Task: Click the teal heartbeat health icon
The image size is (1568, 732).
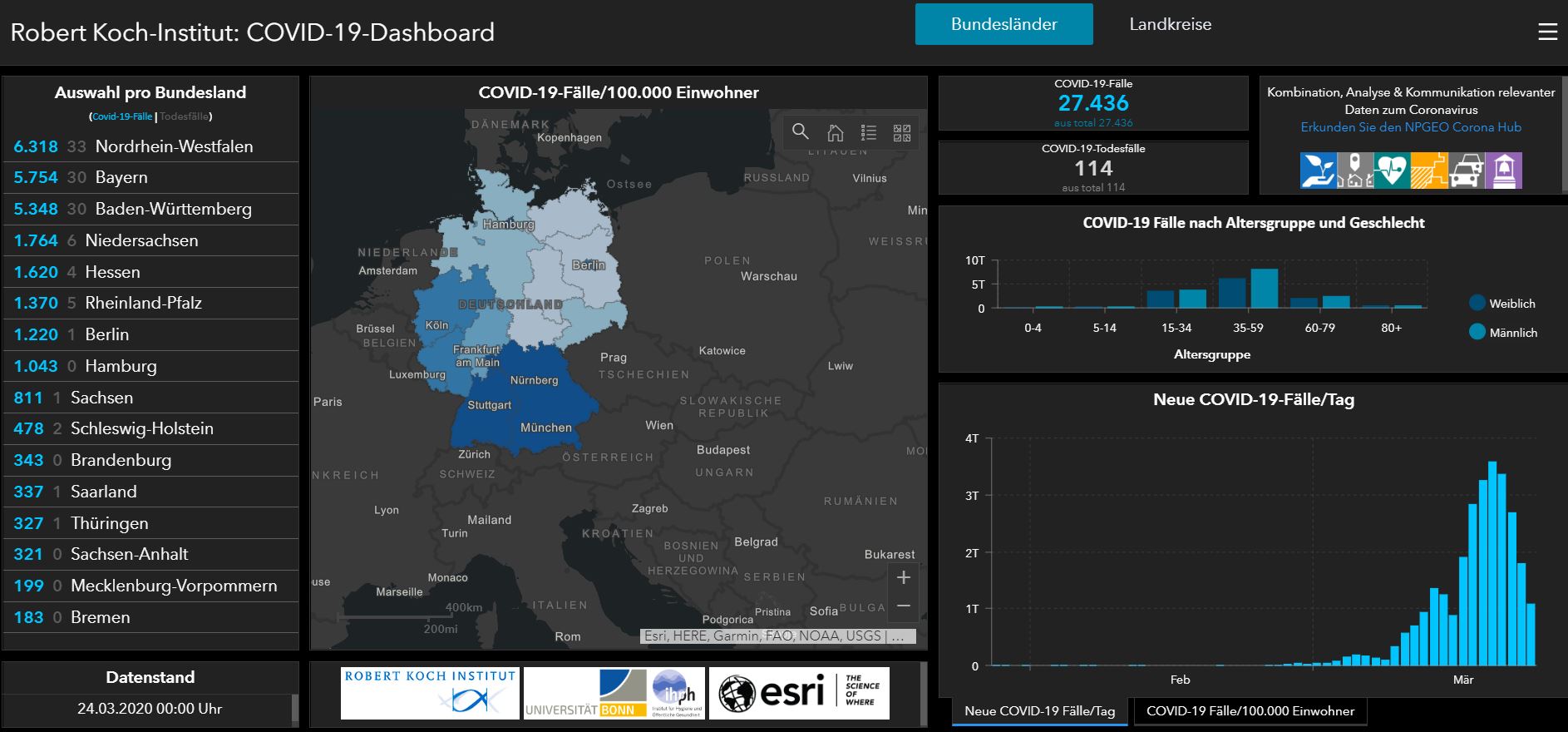Action: click(1392, 170)
